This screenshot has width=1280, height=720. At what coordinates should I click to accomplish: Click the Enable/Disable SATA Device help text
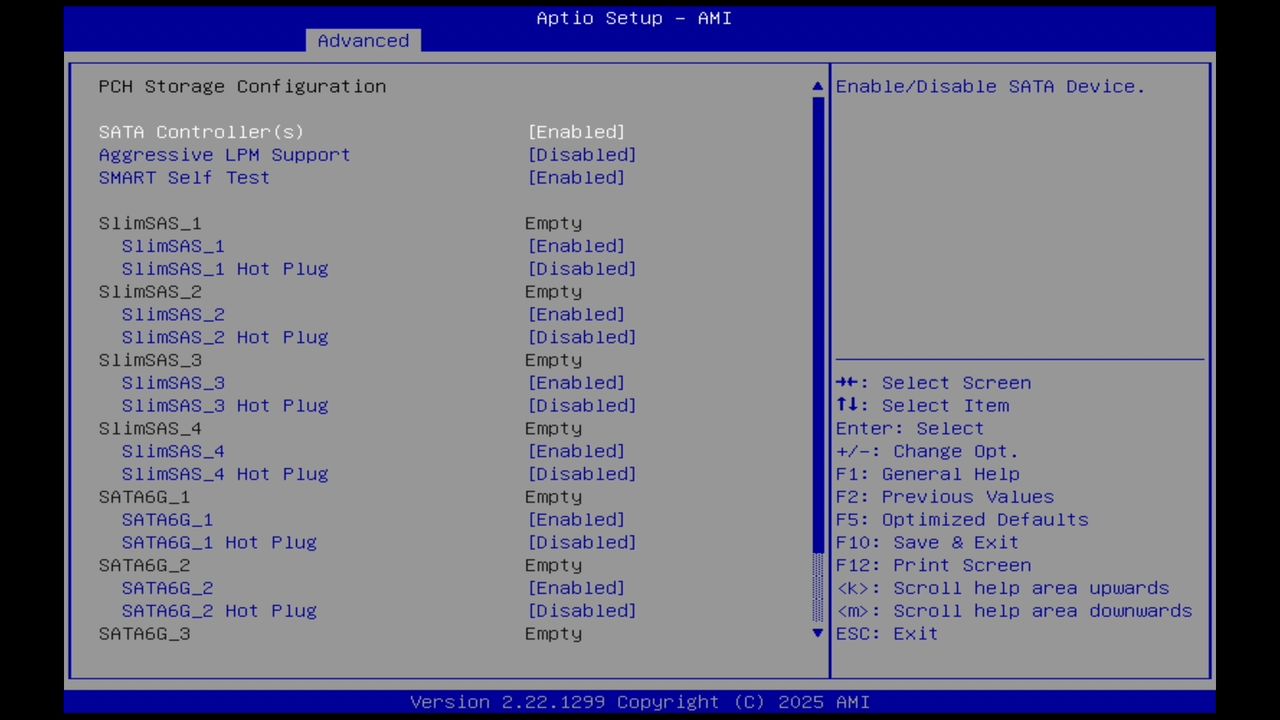(x=990, y=86)
